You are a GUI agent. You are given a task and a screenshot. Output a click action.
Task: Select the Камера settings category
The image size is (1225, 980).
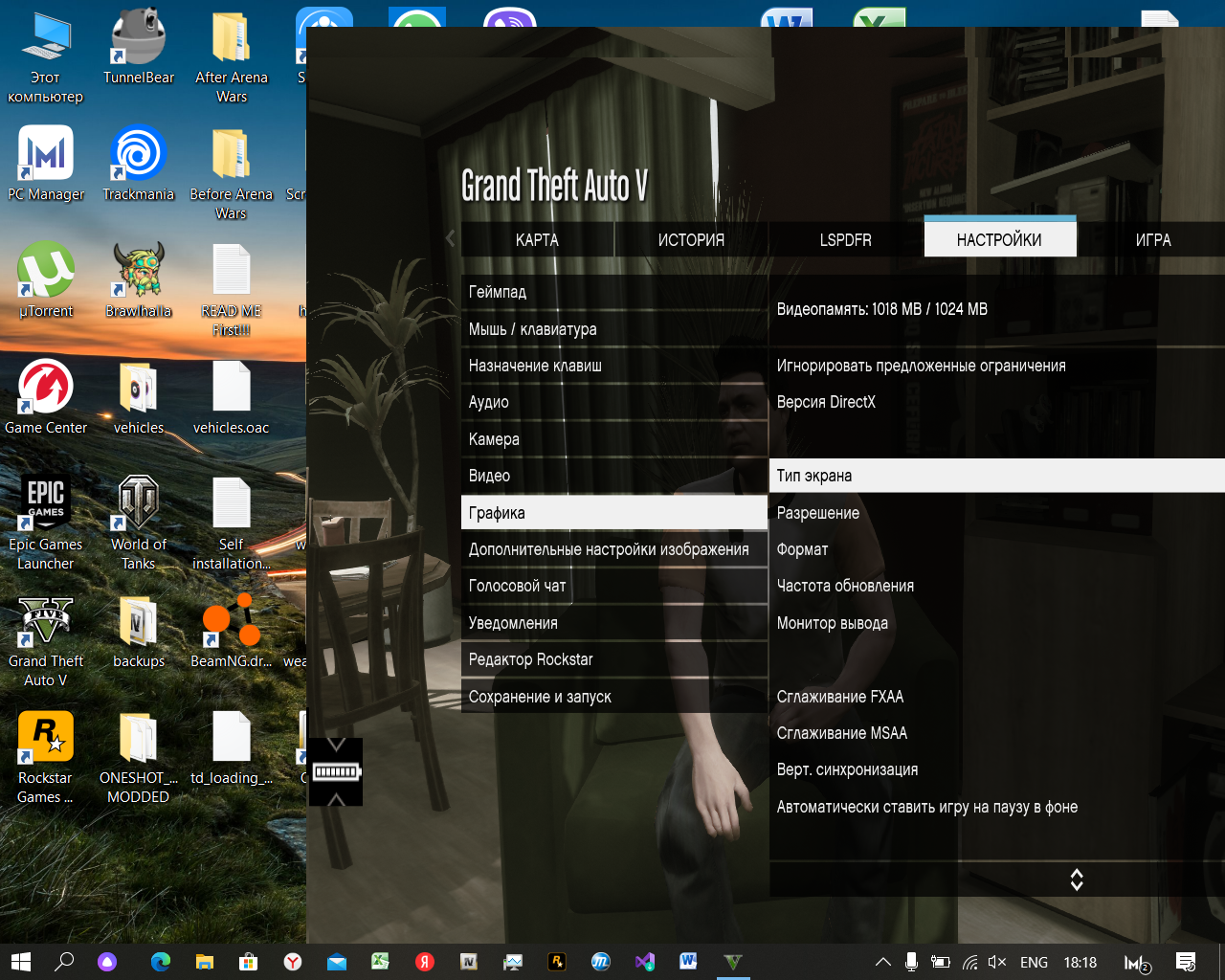(x=614, y=439)
